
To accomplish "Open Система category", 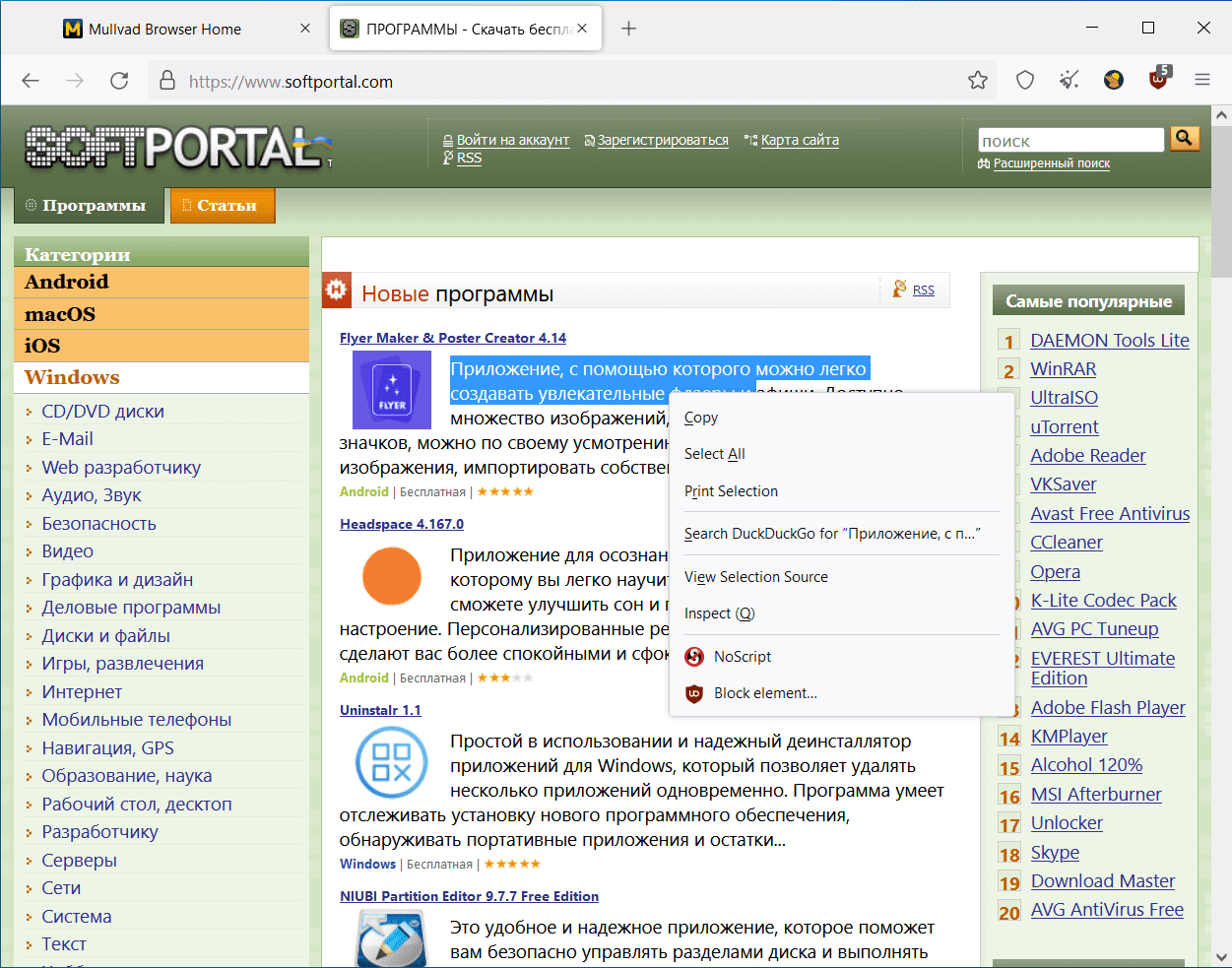I will (x=76, y=917).
